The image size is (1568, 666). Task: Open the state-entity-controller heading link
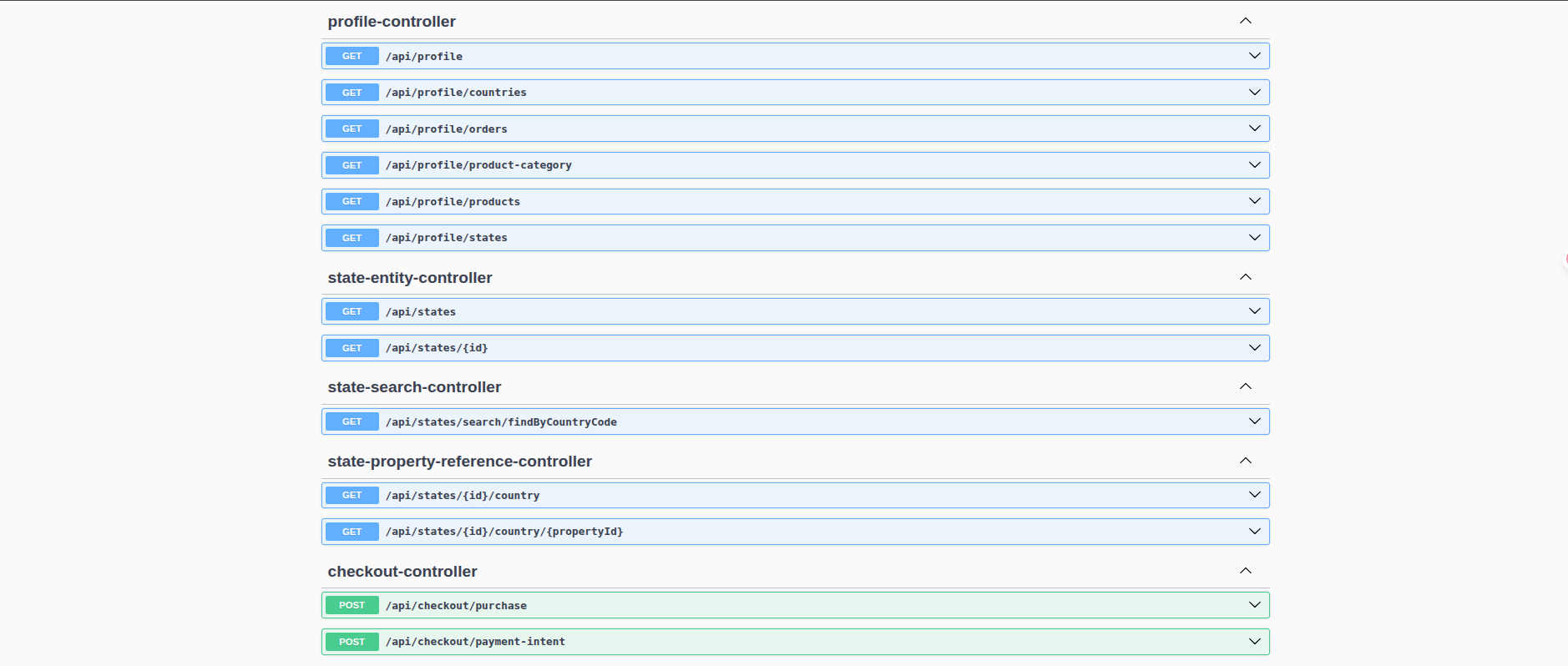(x=410, y=278)
